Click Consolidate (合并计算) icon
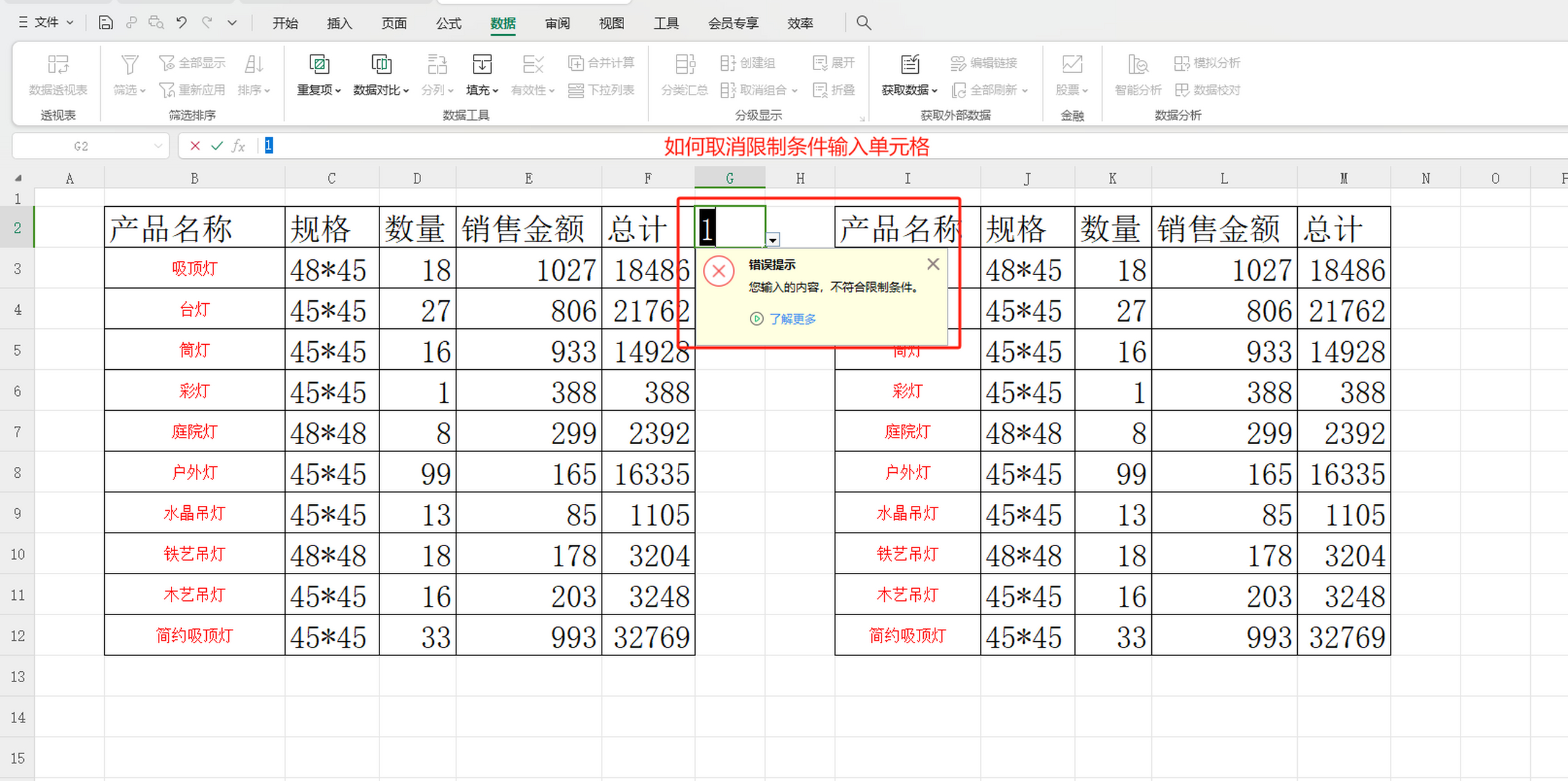 click(x=602, y=63)
